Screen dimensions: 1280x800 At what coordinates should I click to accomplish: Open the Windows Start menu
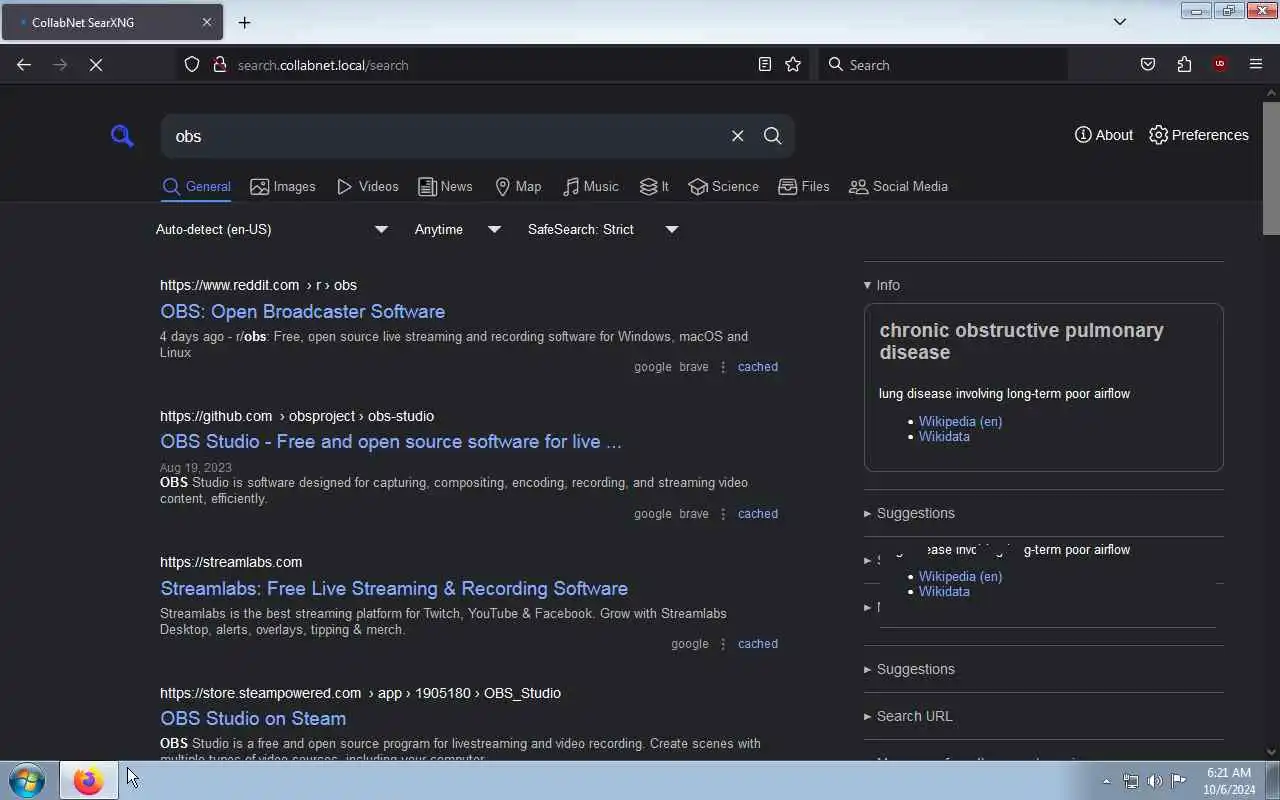27,780
